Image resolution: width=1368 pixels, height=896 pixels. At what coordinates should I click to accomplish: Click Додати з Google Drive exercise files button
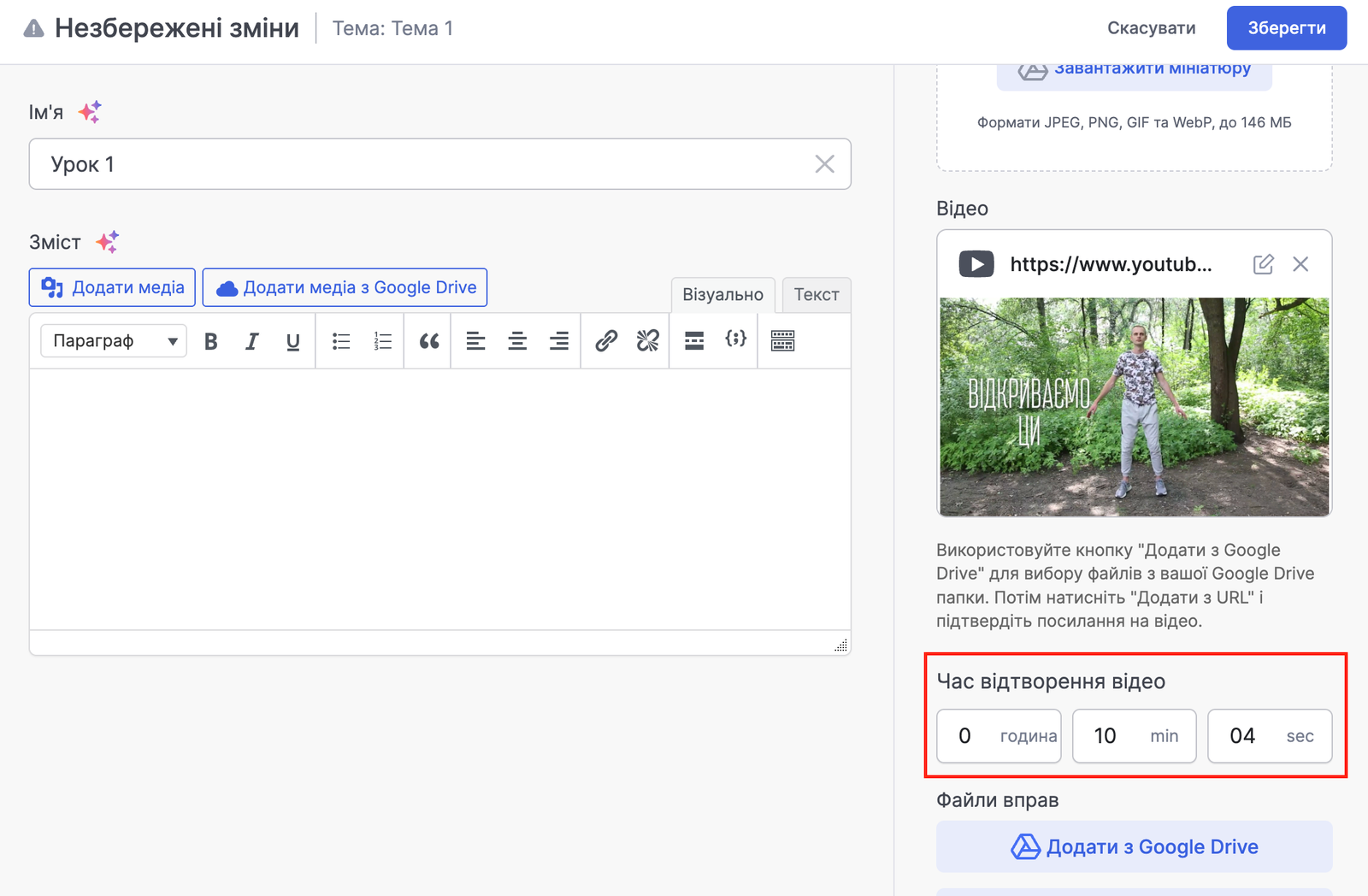tap(1135, 846)
